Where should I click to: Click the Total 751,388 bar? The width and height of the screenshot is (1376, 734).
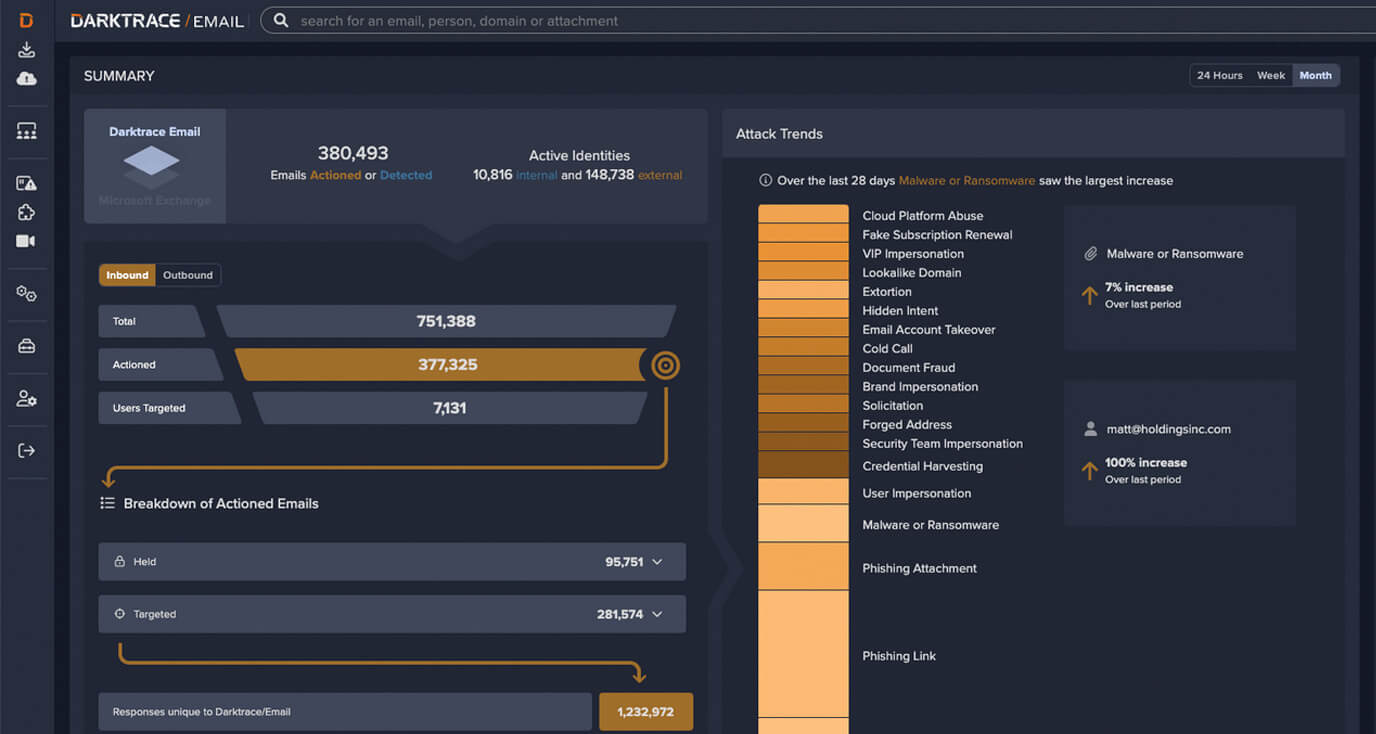(x=446, y=321)
